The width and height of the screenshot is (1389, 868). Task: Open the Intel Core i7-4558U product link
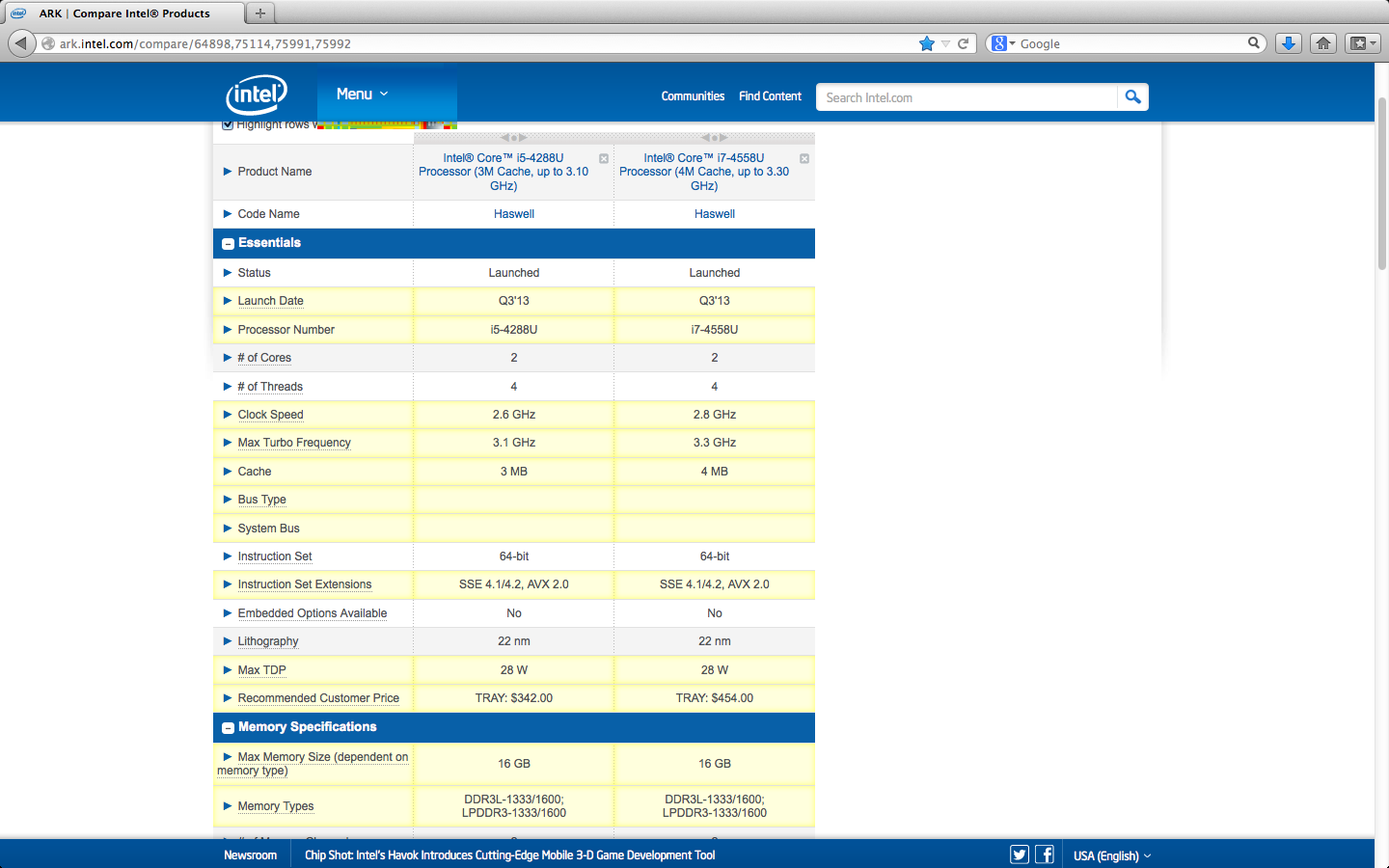point(704,172)
